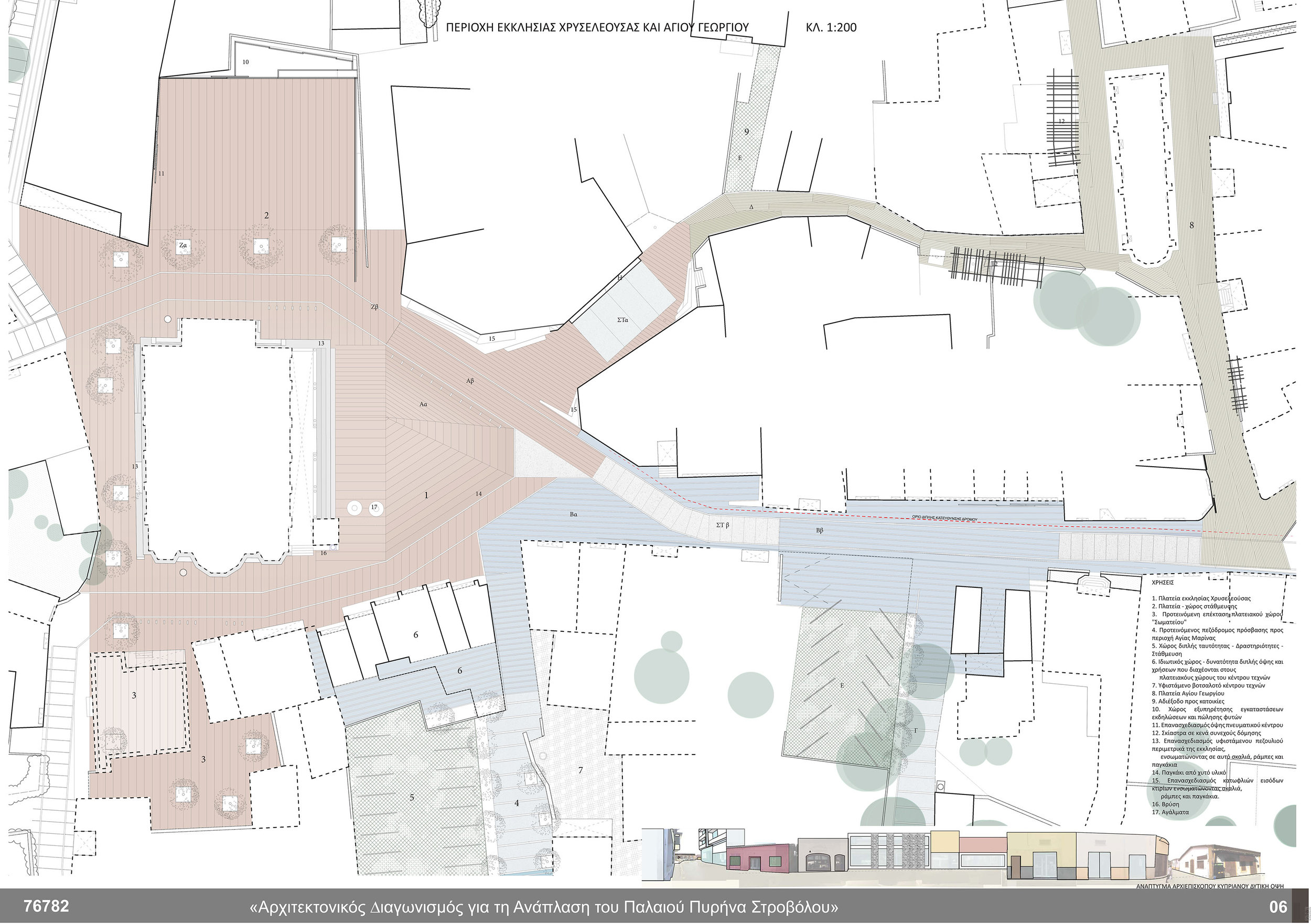Image resolution: width=1311 pixels, height=924 pixels.
Task: Click plan label 'Η' beside ΣΤα area
Action: tap(619, 278)
